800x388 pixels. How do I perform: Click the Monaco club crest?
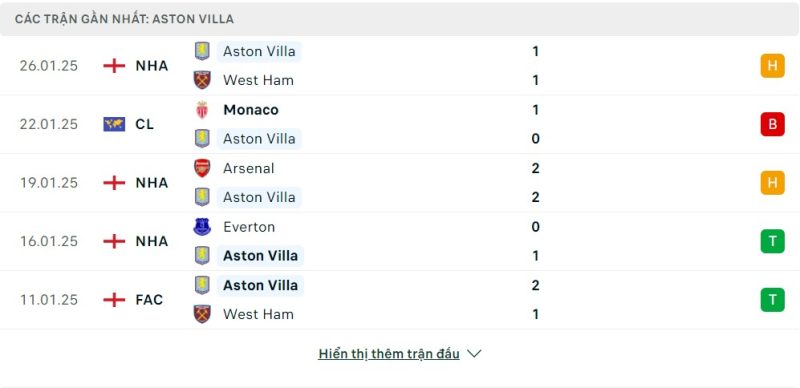pos(202,110)
